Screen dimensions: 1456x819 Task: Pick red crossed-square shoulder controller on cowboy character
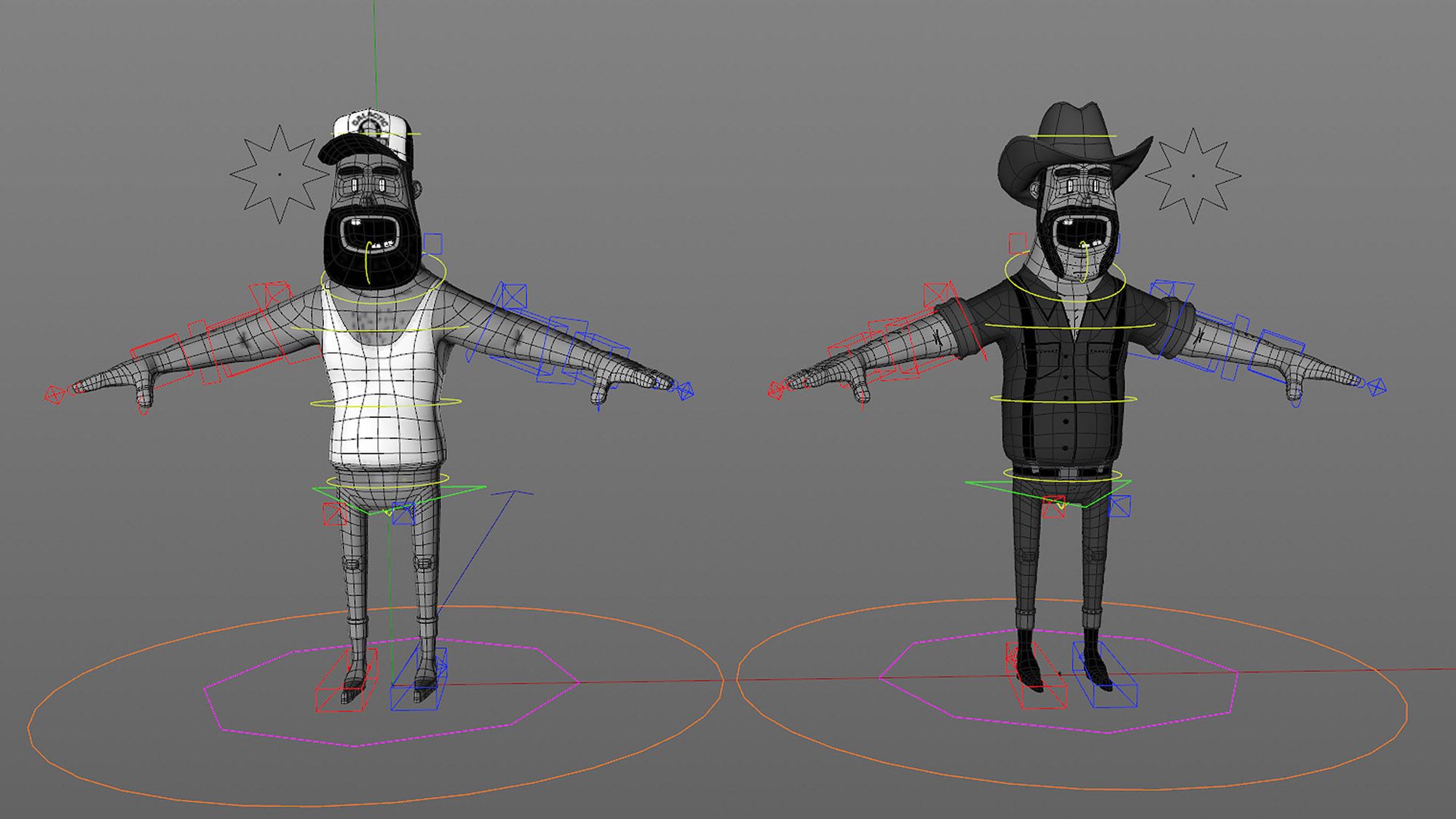936,295
